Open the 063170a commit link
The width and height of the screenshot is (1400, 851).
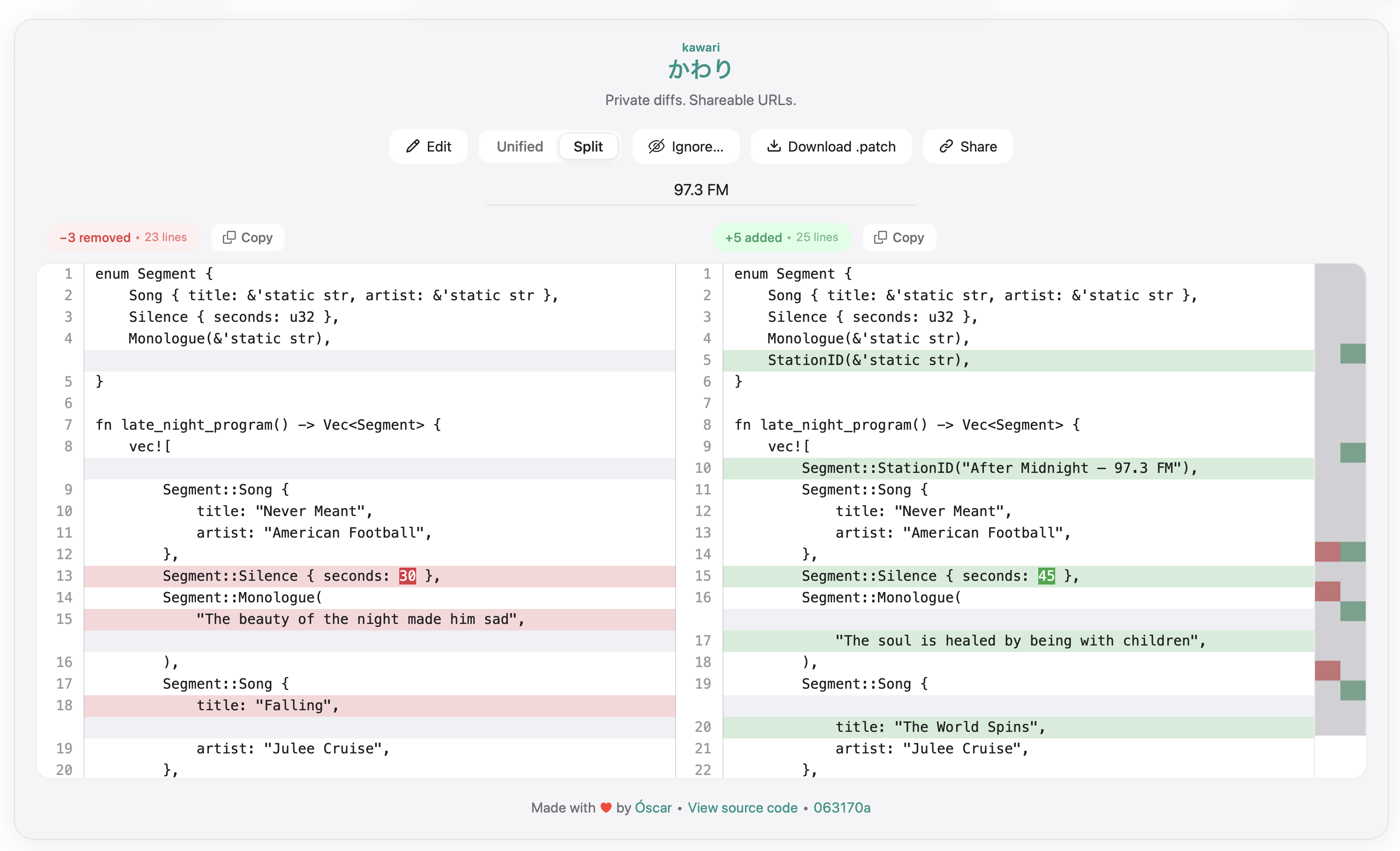843,807
